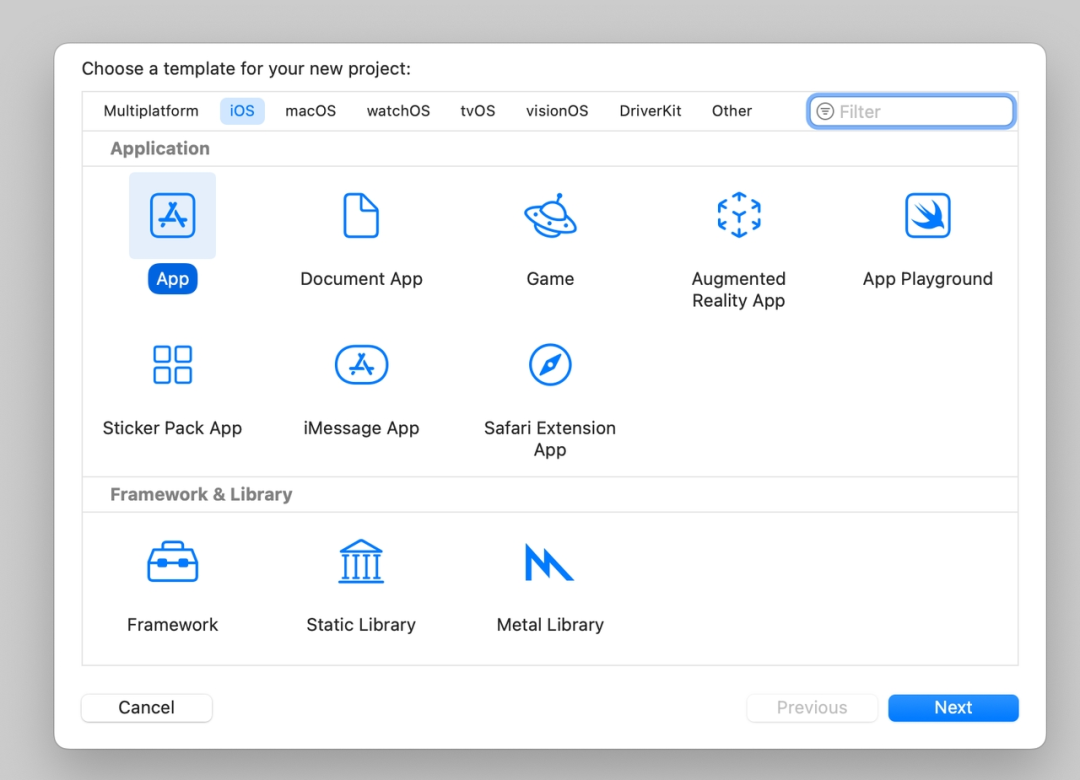Click the Static Library label

361,625
